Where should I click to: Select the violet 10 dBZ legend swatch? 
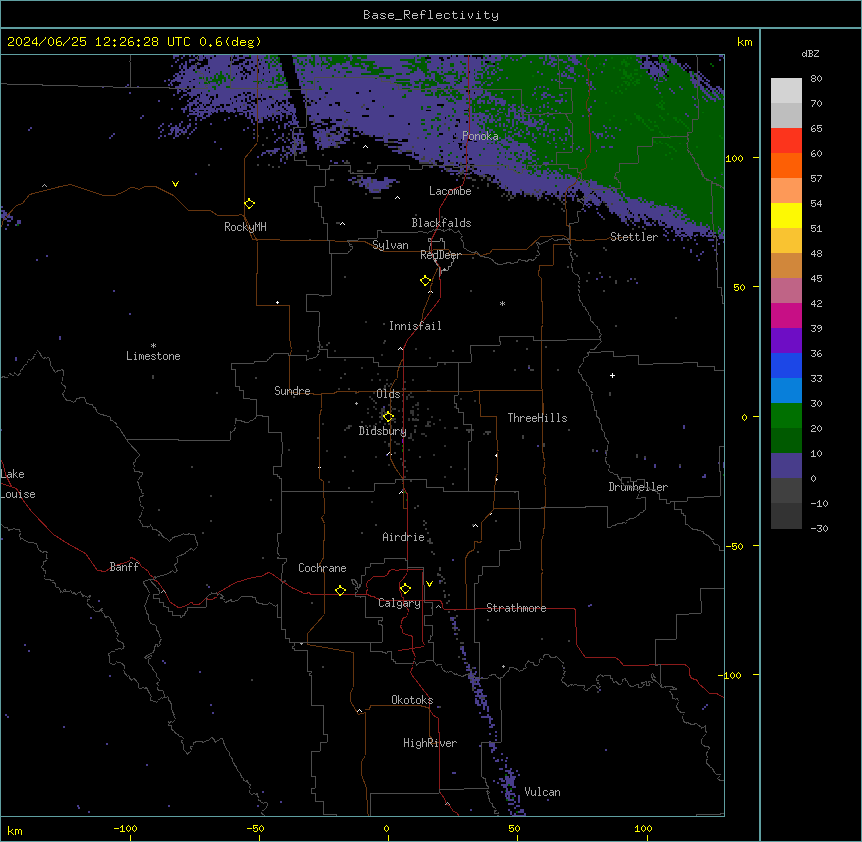click(786, 466)
